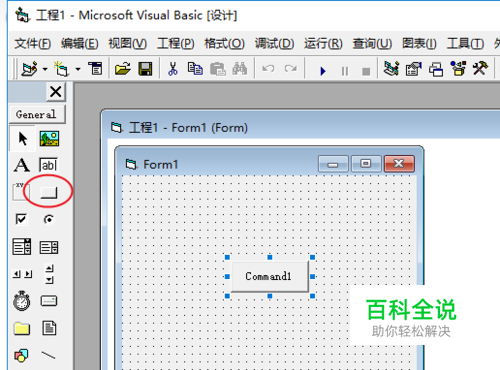Select the OptionButton tool in toolbox
Viewport: 500px width, 370px height.
click(49, 219)
